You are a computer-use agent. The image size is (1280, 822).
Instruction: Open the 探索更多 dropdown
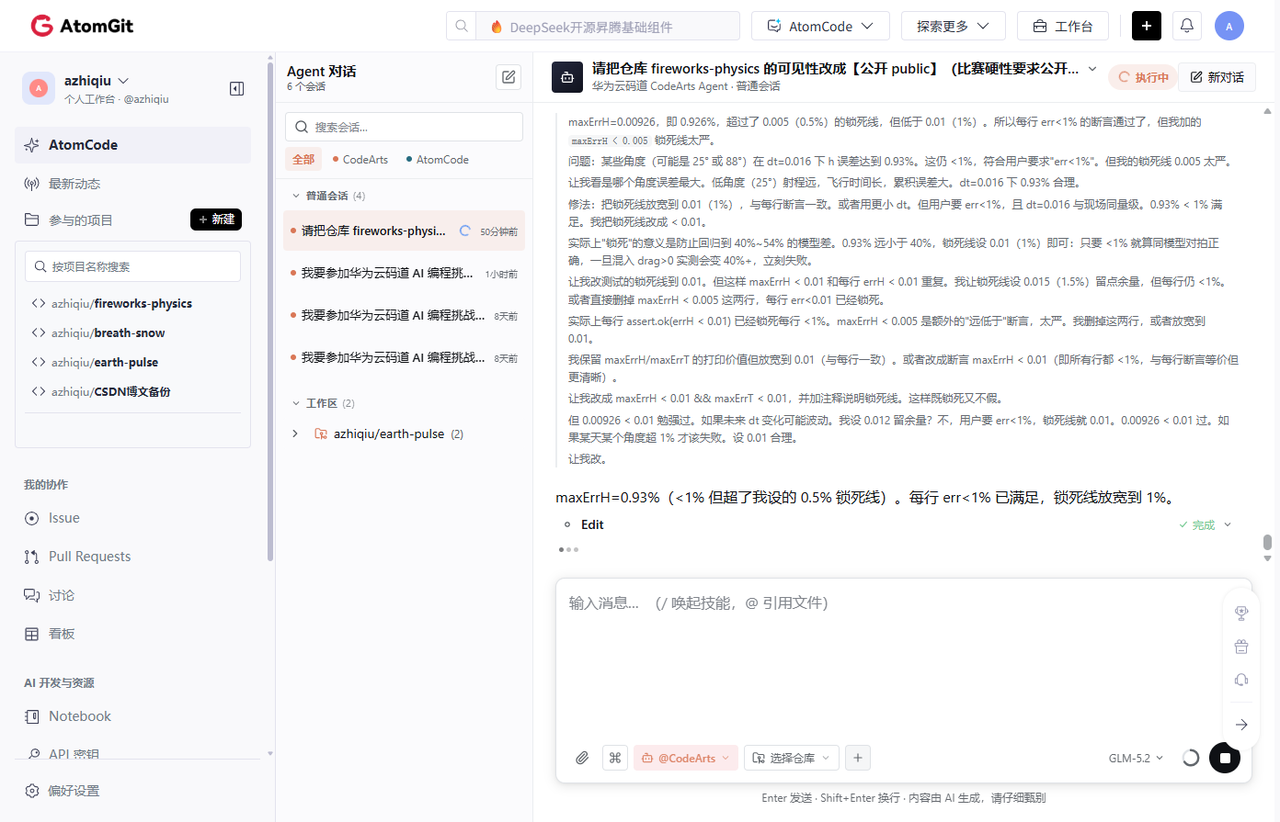[953, 26]
